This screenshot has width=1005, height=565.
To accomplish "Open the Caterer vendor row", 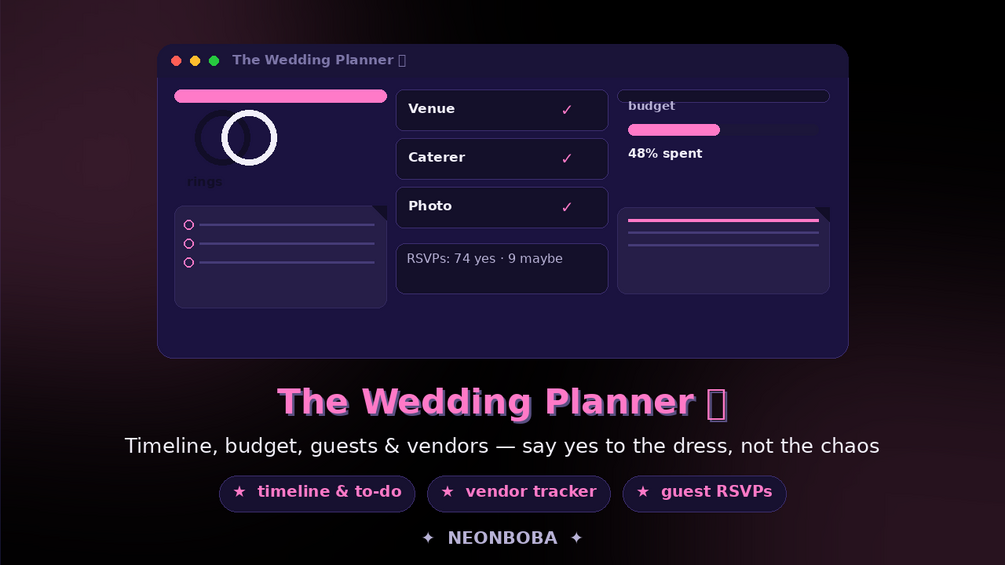I will pos(502,159).
